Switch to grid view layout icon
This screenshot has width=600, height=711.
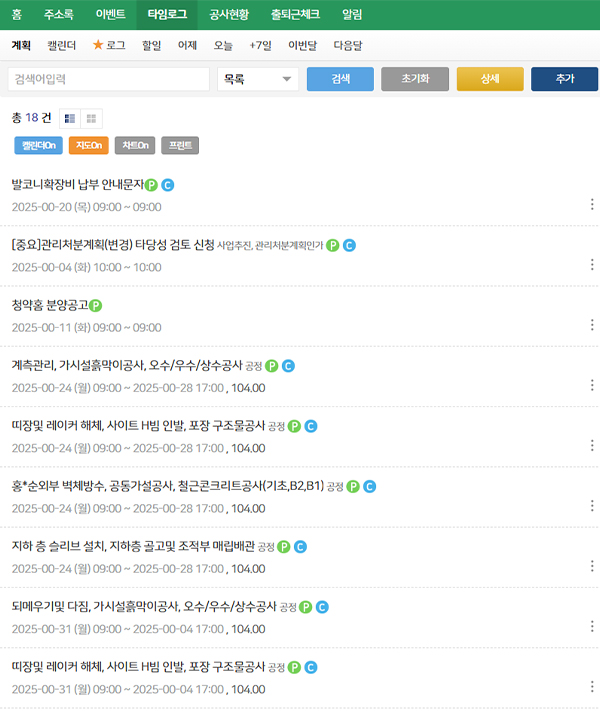click(91, 118)
